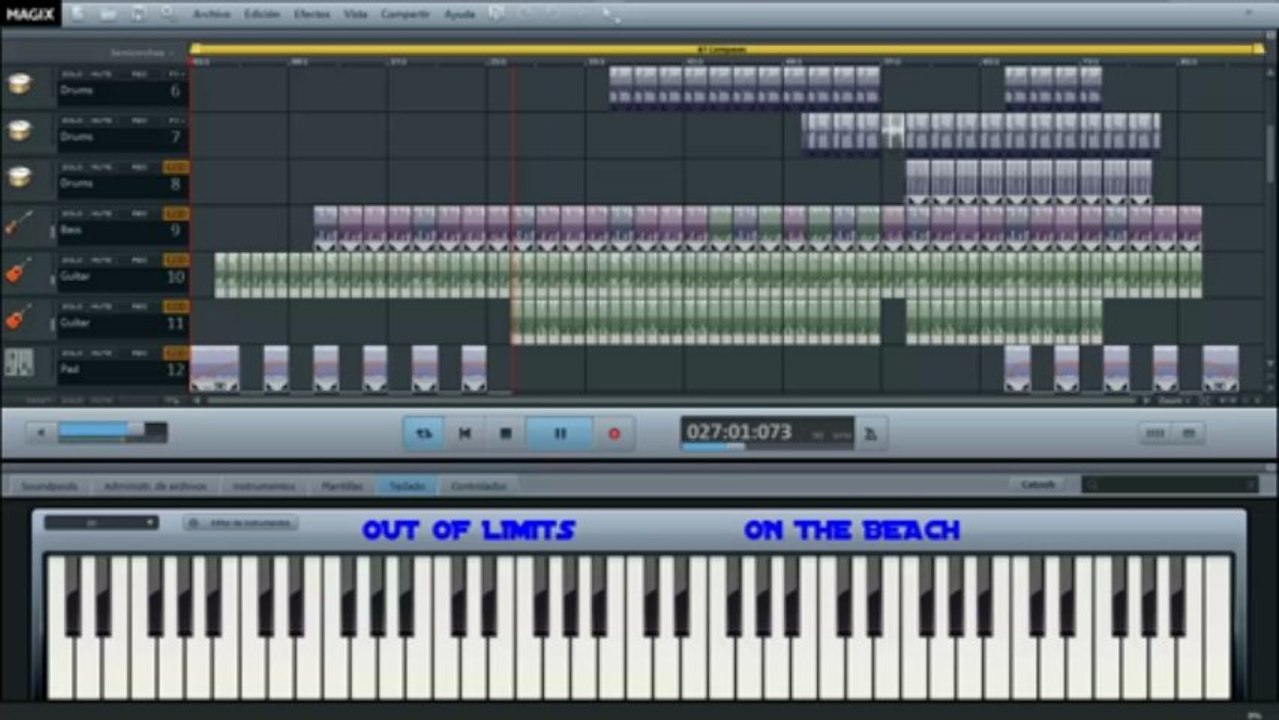Screen dimensions: 1279x720
Task: Arm recording on Drums track 8
Action: (x=139, y=167)
